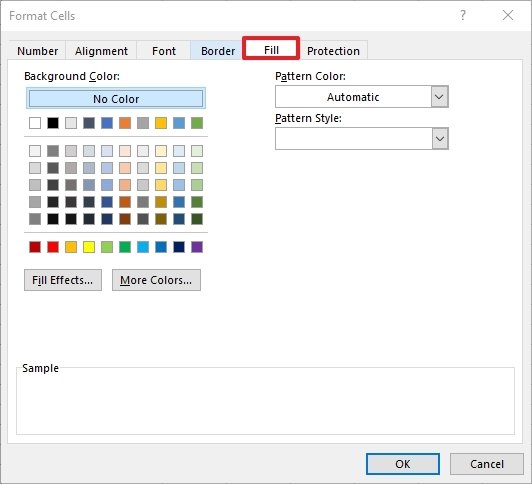Select the purple standard color swatch
The image size is (532, 484).
[x=197, y=247]
